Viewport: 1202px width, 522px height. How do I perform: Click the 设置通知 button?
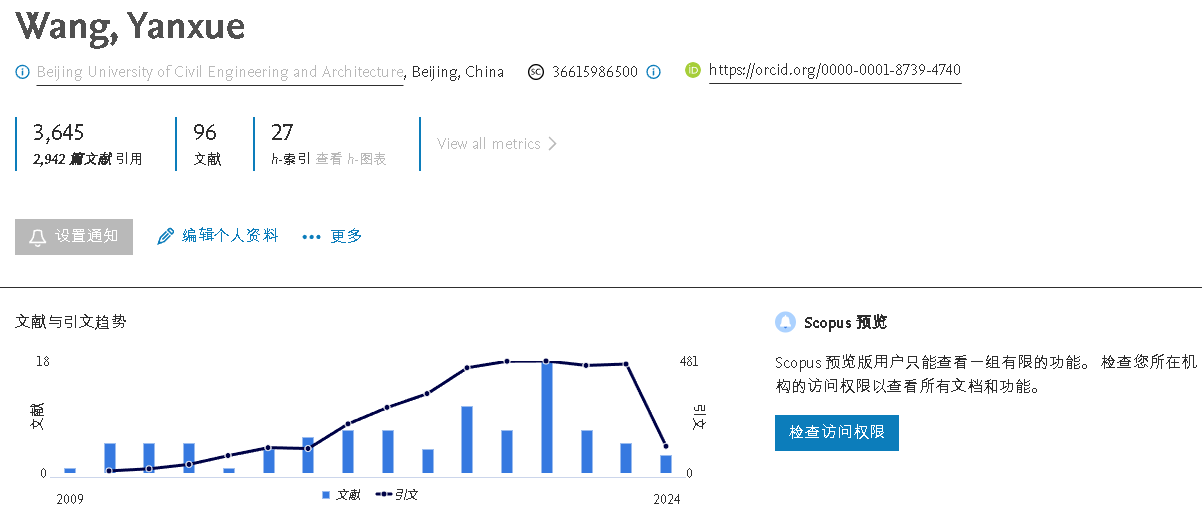click(74, 237)
